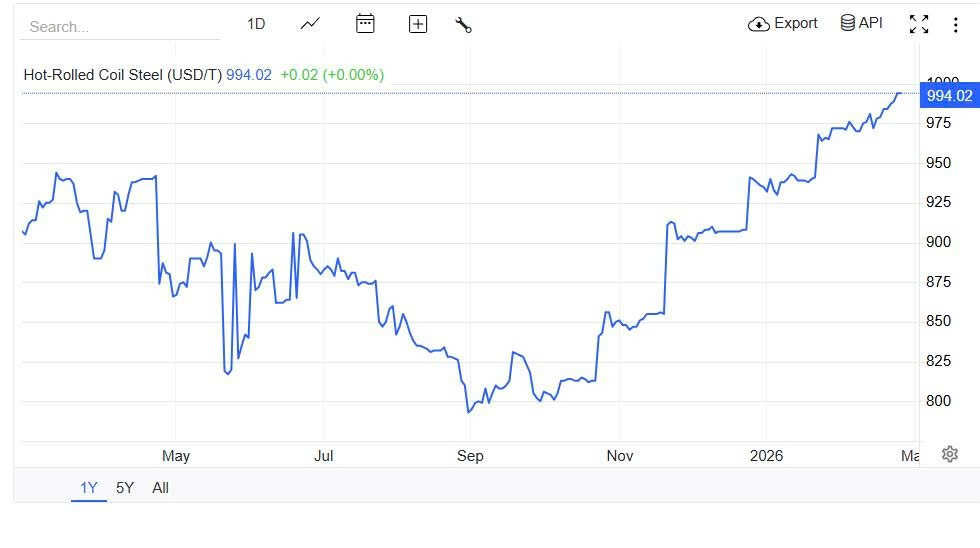Open the three-dot more options menu
The width and height of the screenshot is (980, 548).
955,25
